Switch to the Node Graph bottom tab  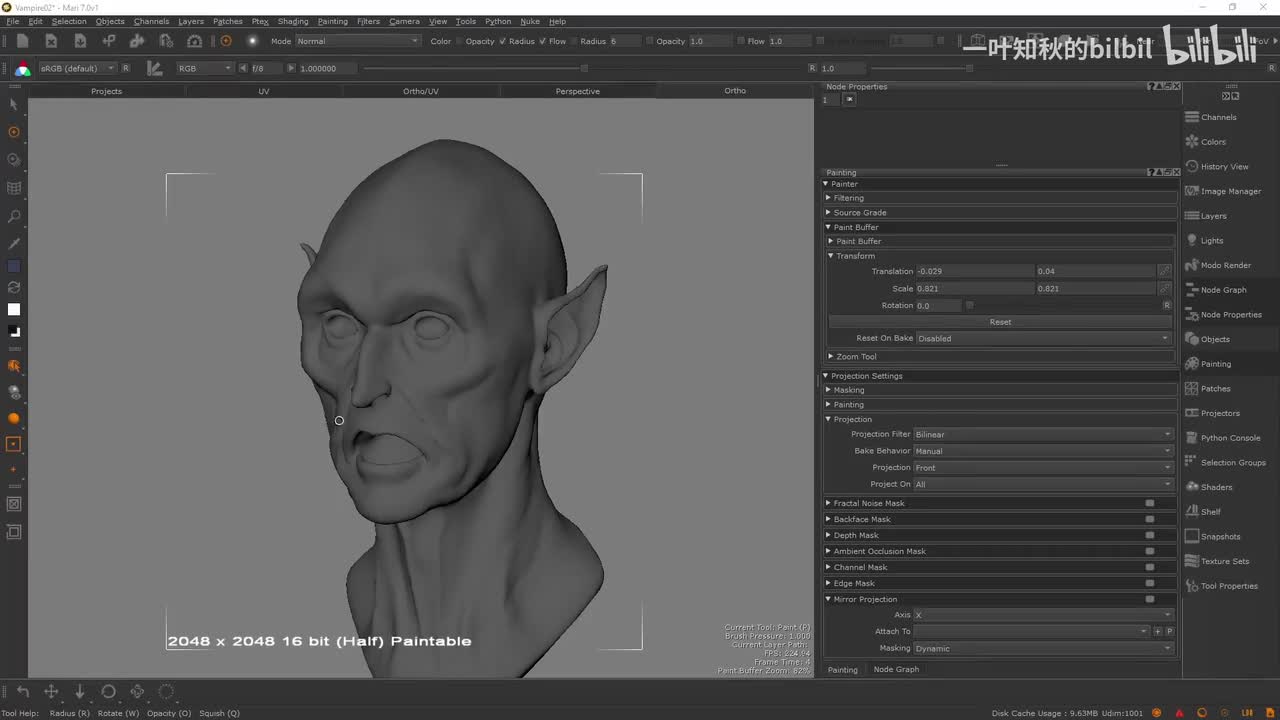pyautogui.click(x=896, y=669)
